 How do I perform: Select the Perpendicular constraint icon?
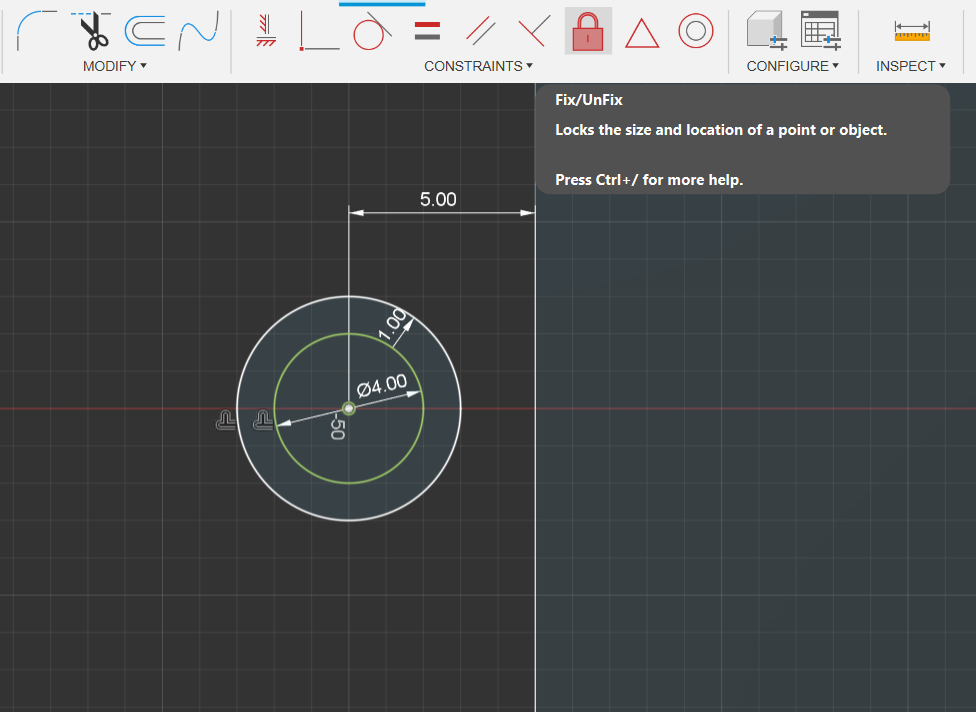coord(535,31)
